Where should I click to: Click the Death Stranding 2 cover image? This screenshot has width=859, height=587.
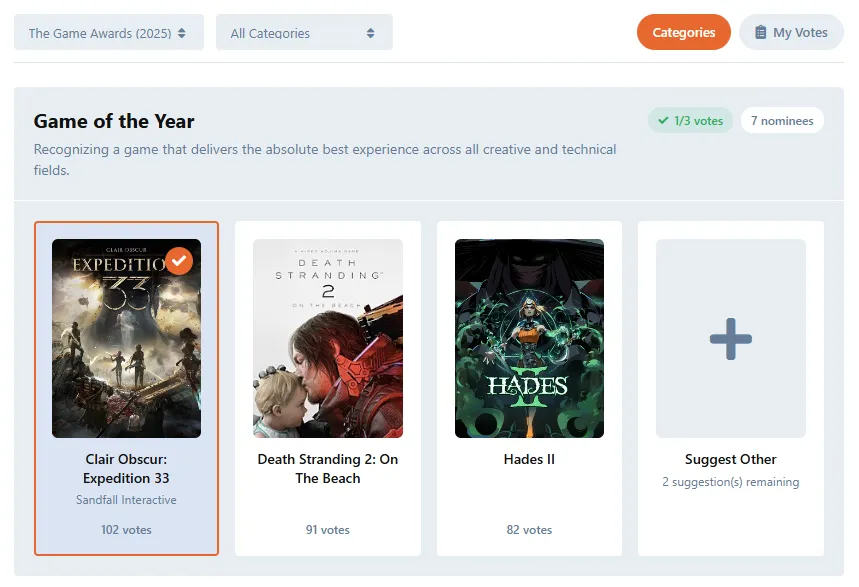tap(328, 338)
